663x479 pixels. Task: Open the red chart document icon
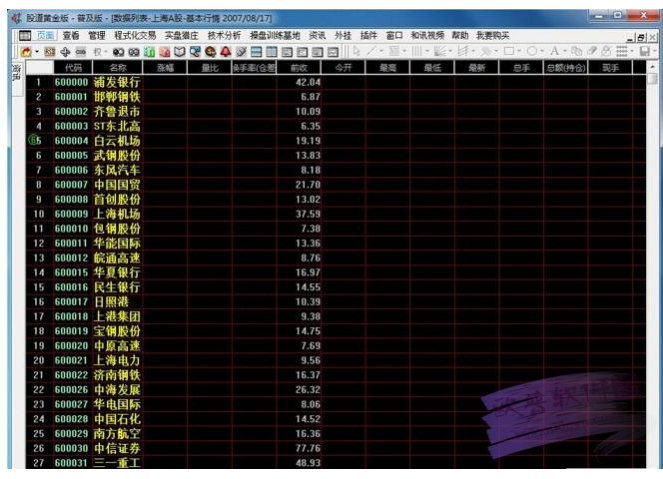coord(164,52)
